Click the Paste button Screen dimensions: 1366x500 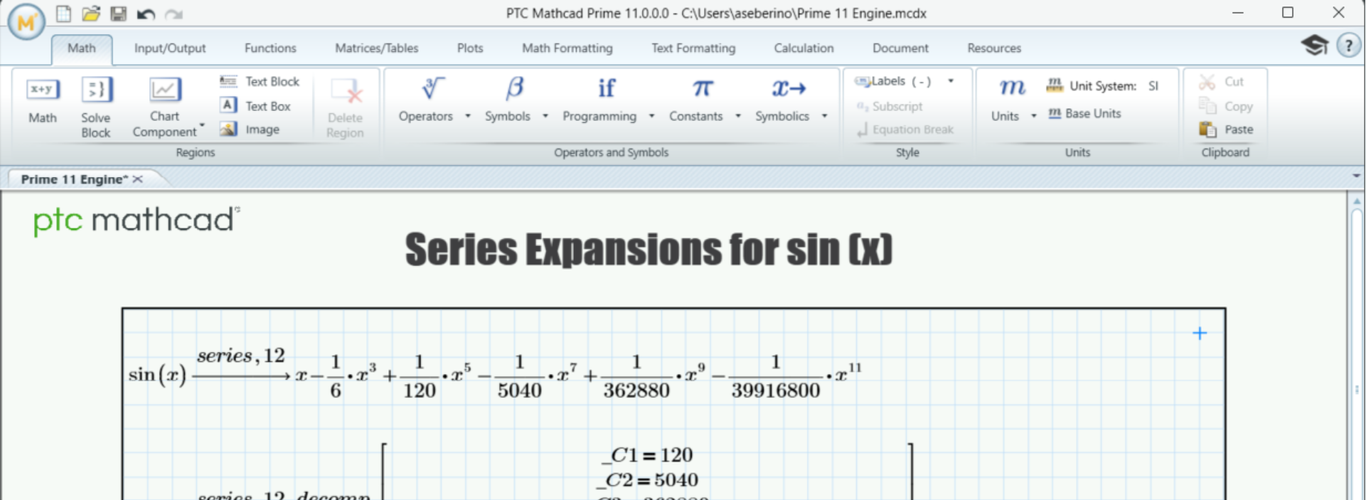(1226, 129)
